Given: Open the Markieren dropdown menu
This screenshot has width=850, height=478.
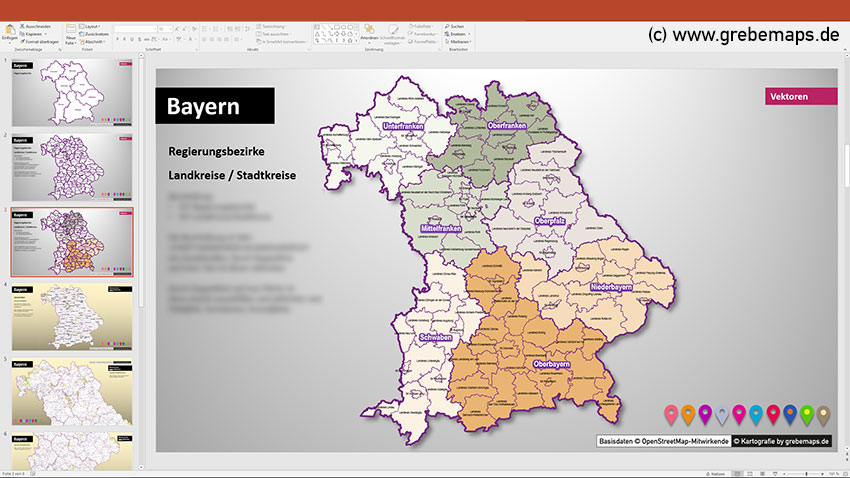Looking at the screenshot, I should 458,42.
